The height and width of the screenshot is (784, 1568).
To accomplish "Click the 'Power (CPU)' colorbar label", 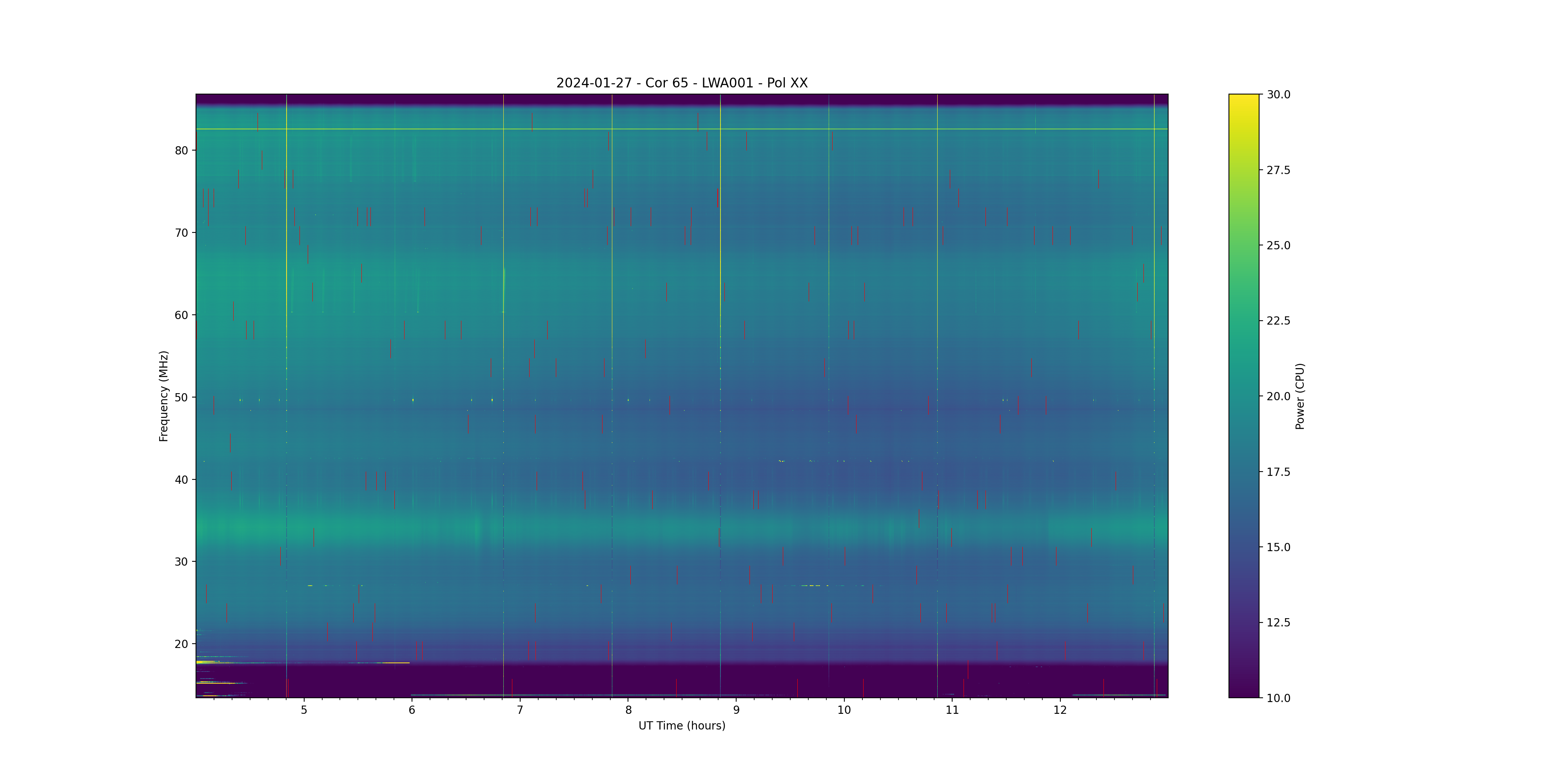I will coord(1299,396).
